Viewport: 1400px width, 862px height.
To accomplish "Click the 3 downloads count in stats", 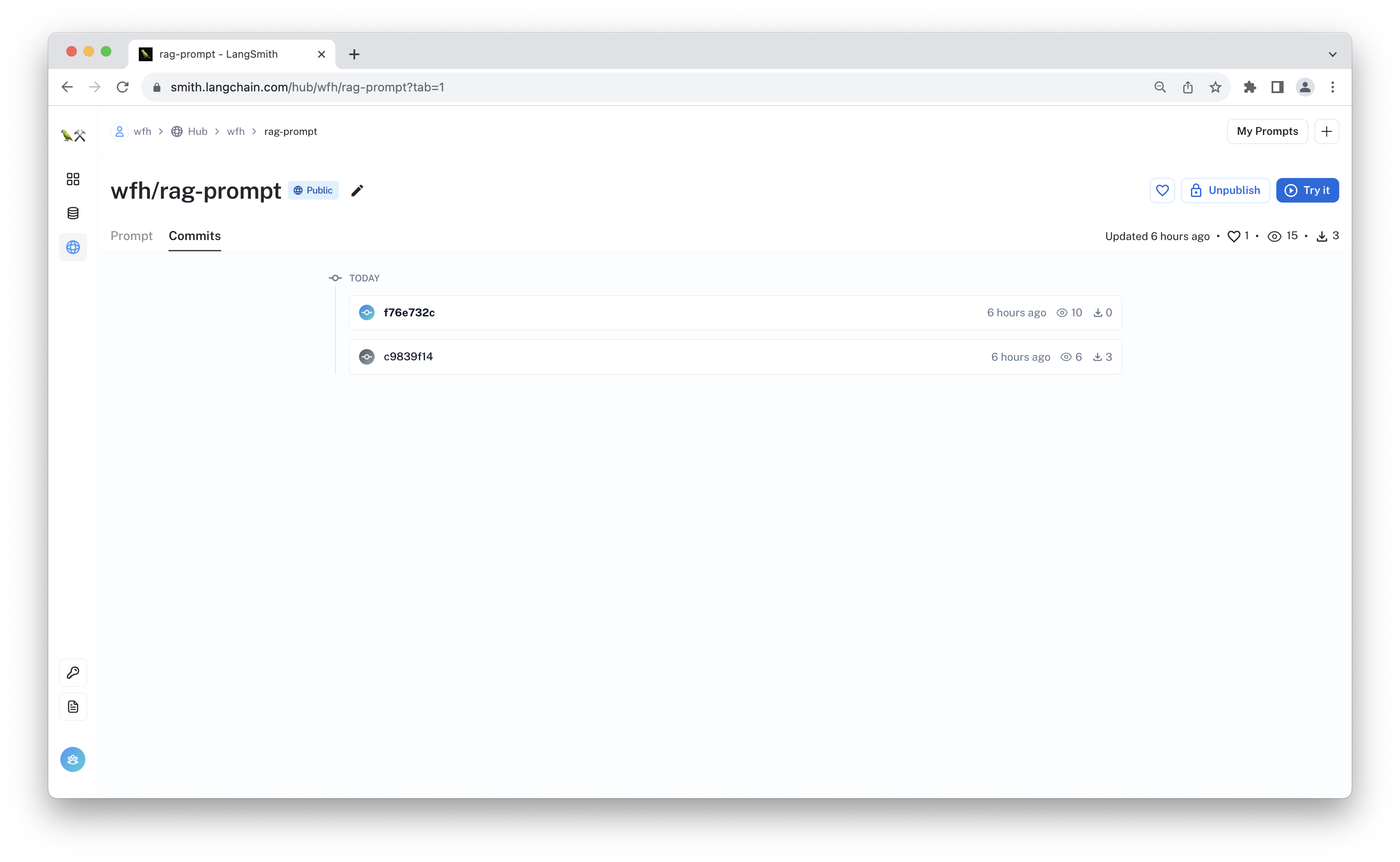I will click(1327, 236).
